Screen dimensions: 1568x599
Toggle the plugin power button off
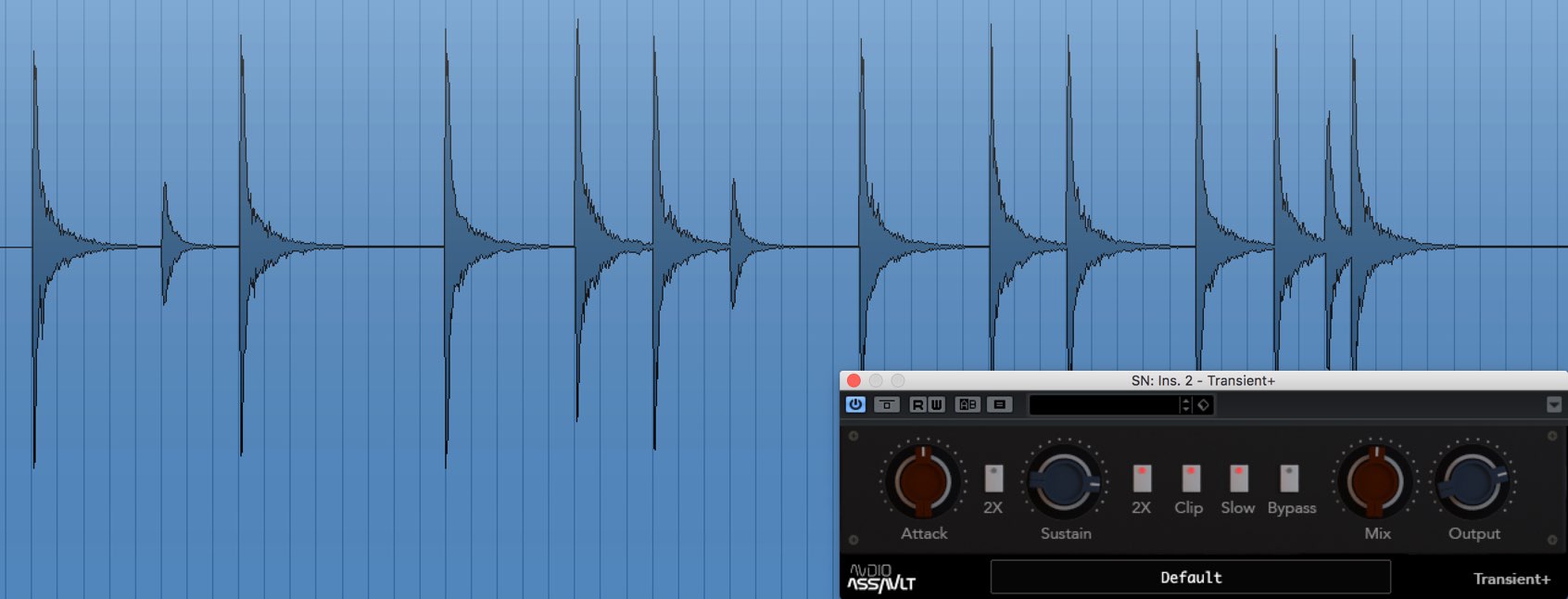(855, 404)
